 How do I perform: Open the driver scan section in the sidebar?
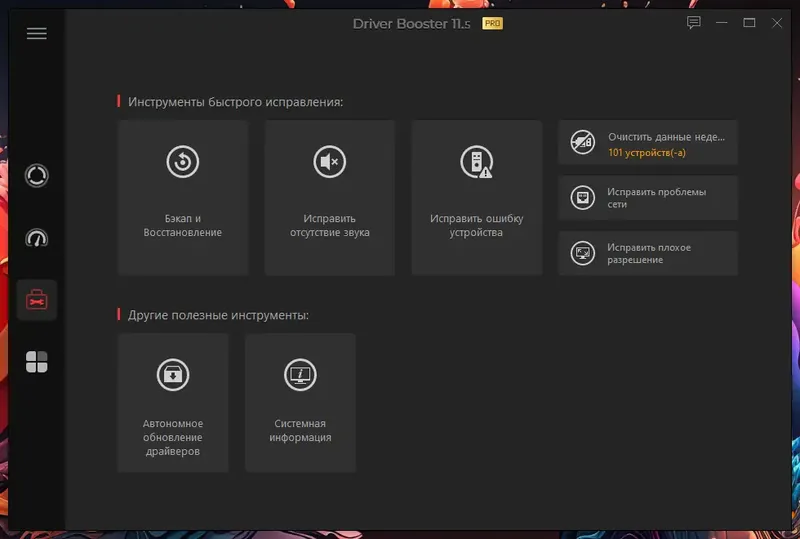(x=36, y=176)
